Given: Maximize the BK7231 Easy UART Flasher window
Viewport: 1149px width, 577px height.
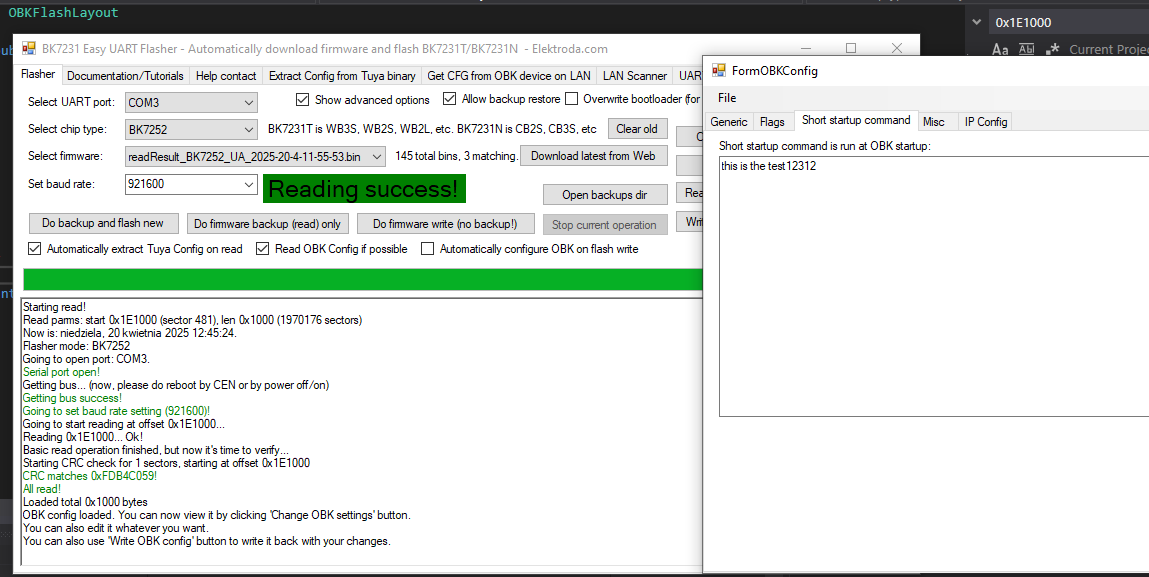Looking at the screenshot, I should pyautogui.click(x=851, y=48).
